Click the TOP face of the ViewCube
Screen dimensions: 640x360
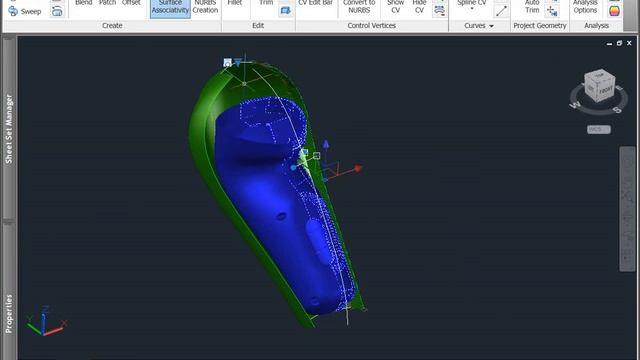pos(600,76)
